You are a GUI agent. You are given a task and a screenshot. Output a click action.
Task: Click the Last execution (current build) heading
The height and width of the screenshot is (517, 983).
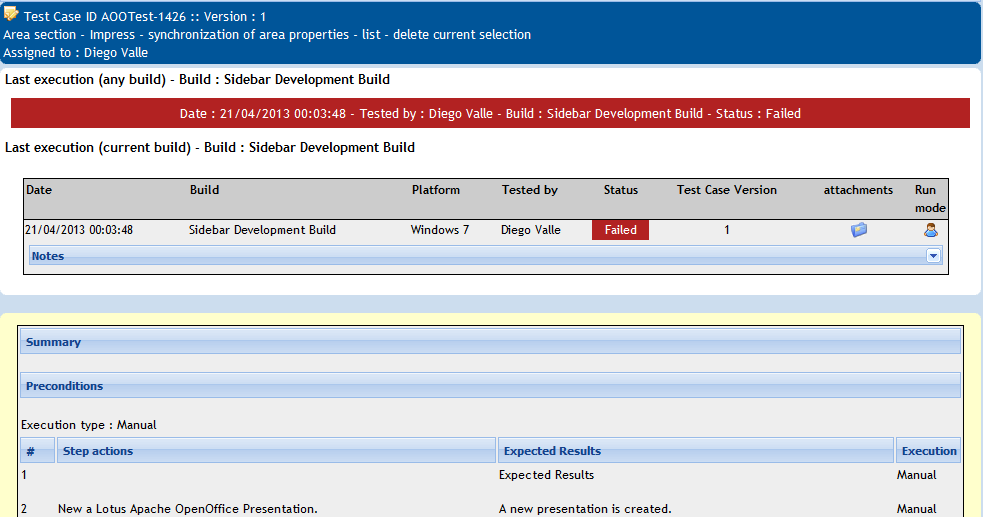(210, 147)
